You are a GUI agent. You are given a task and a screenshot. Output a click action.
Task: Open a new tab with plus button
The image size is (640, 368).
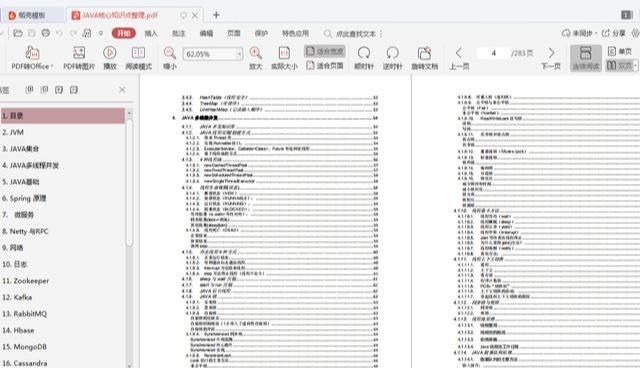point(216,15)
